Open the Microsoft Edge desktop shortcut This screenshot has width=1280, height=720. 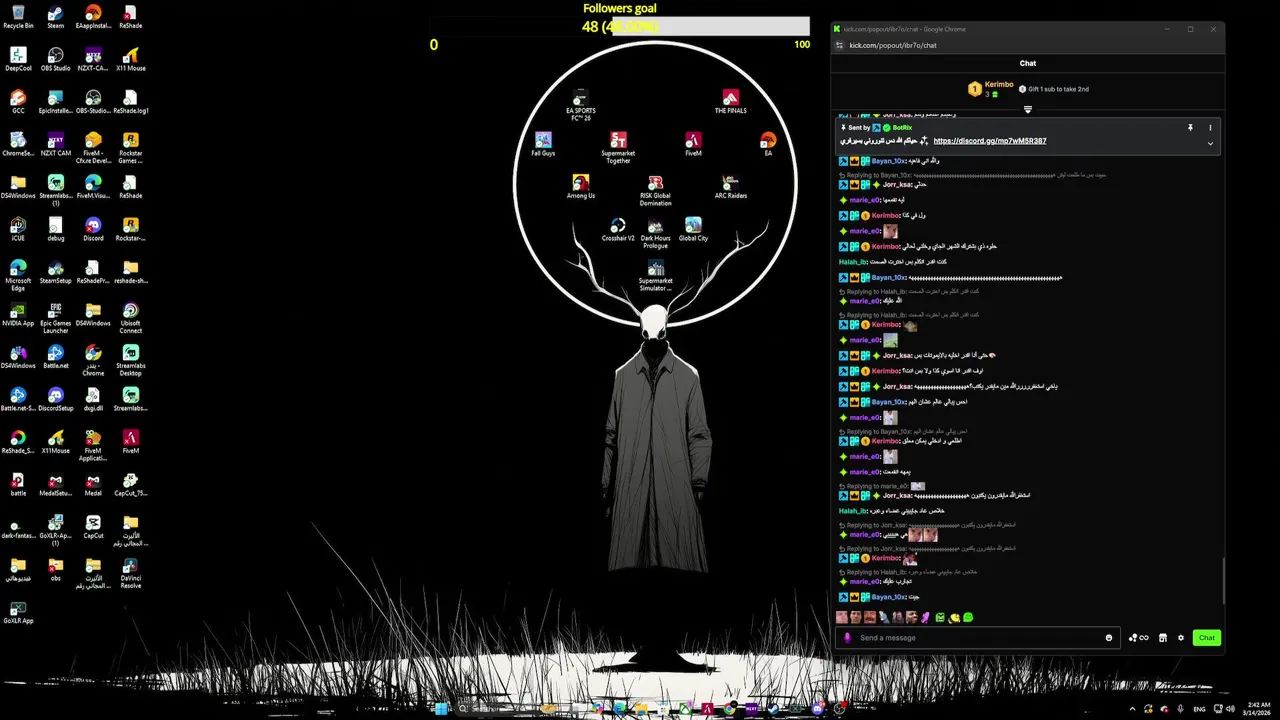pyautogui.click(x=18, y=275)
